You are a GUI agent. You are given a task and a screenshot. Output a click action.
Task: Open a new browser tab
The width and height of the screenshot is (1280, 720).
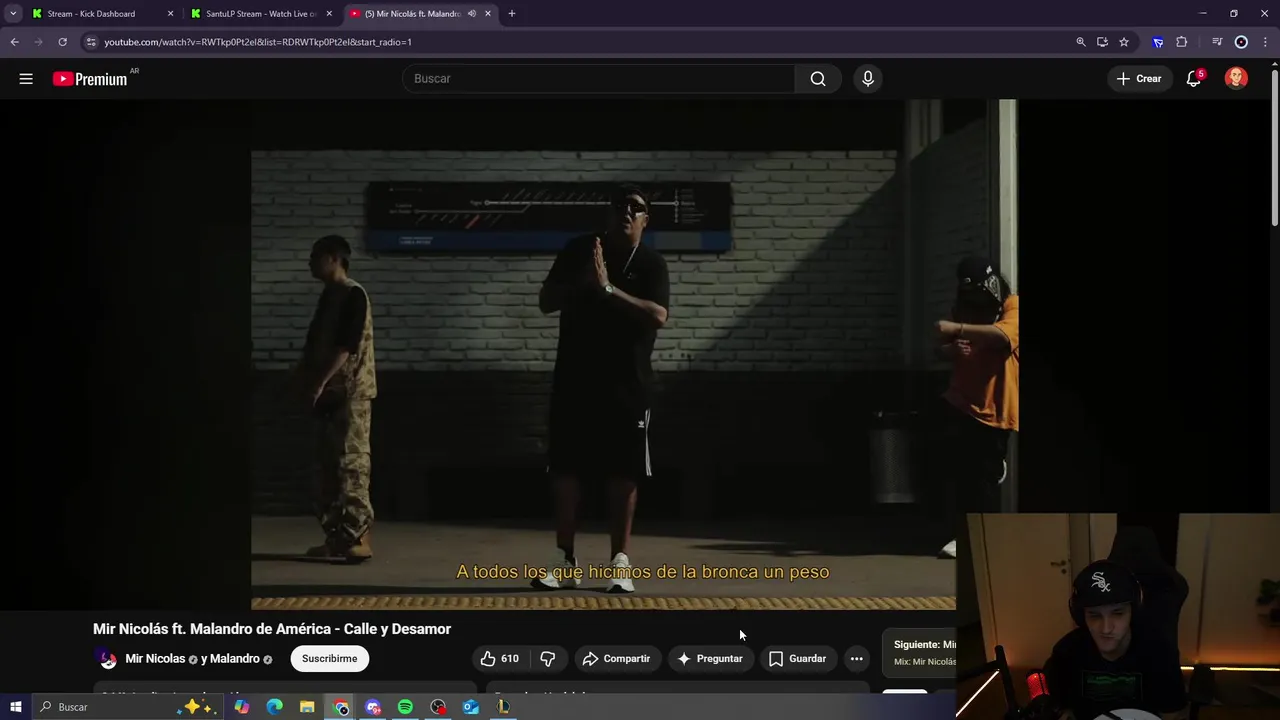[x=512, y=14]
